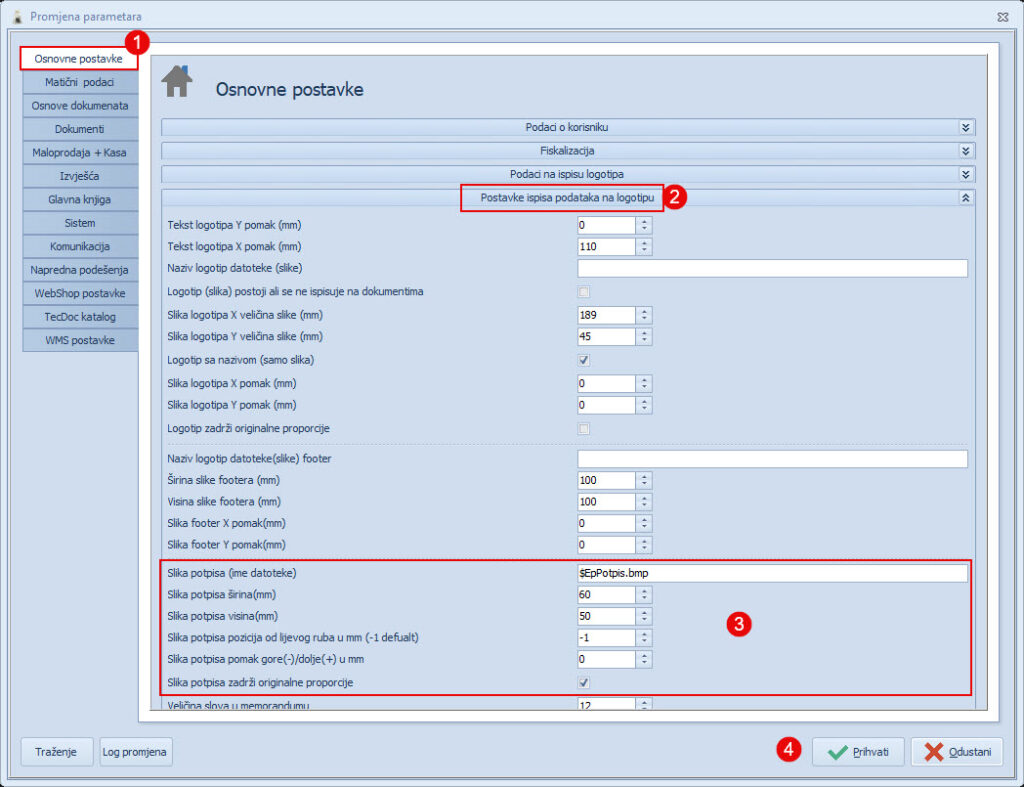The image size is (1024, 787).
Task: Collapse Postavke ispisa podataka na logotipu chevron
Action: pos(965,198)
